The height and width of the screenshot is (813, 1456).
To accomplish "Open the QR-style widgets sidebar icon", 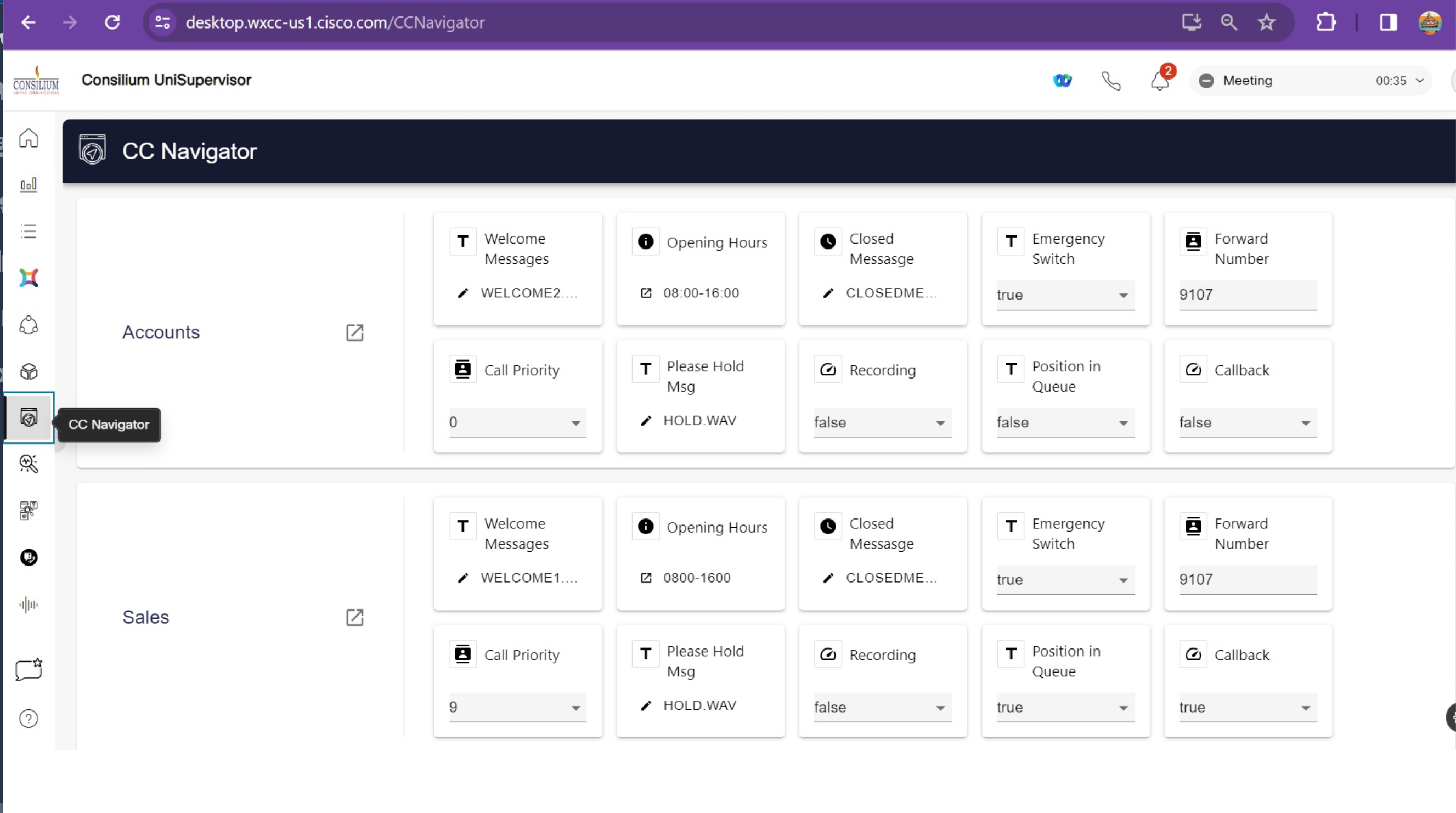I will click(29, 511).
